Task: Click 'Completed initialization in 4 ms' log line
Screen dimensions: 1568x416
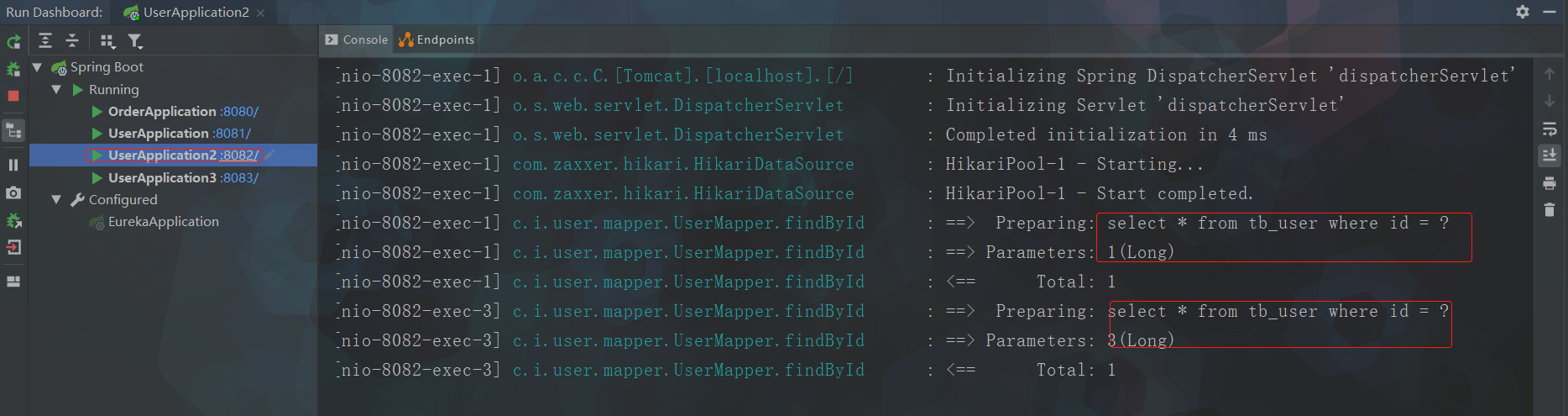Action: pos(1106,135)
